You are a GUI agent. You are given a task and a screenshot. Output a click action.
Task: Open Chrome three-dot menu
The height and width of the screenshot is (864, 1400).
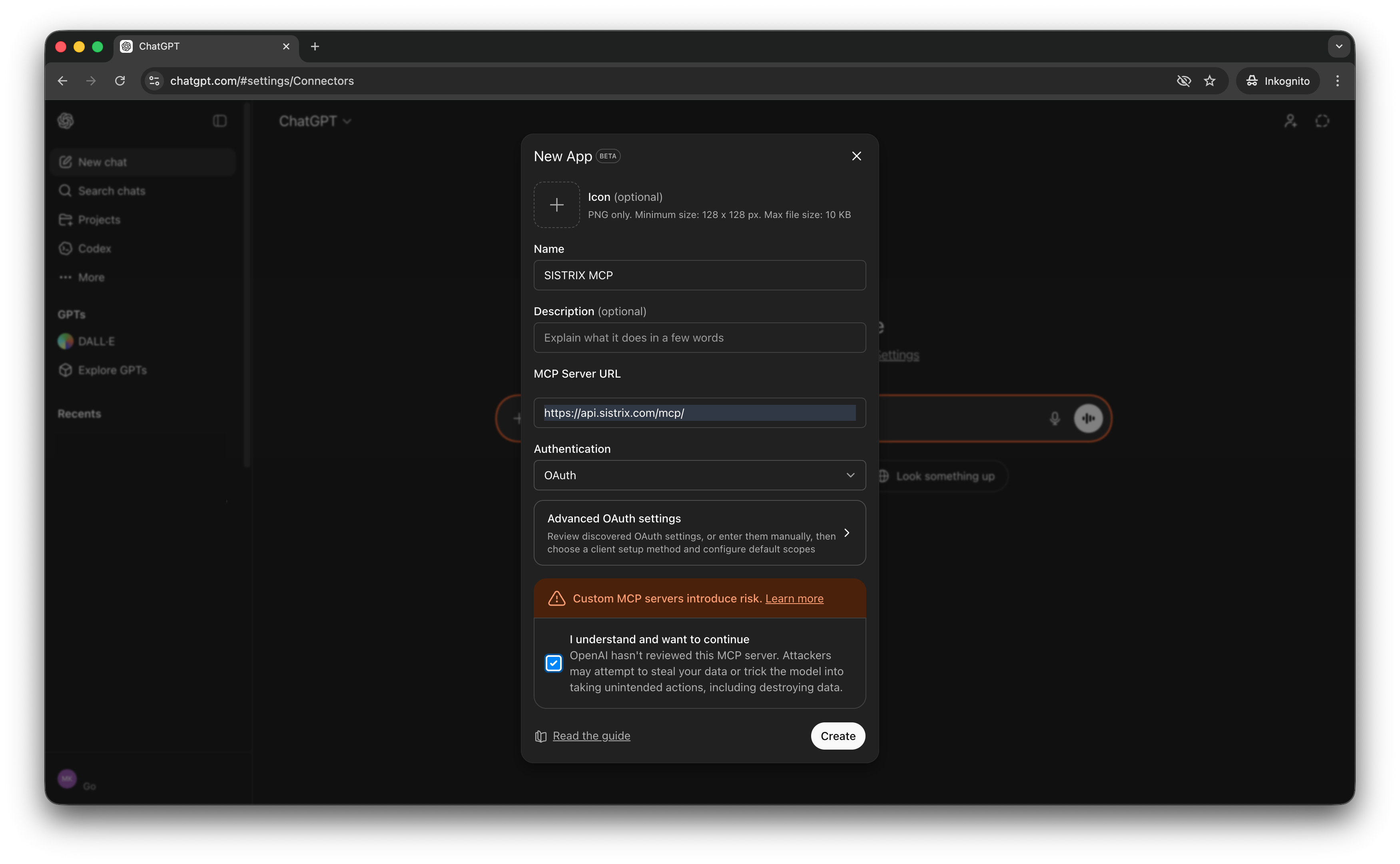pos(1337,81)
